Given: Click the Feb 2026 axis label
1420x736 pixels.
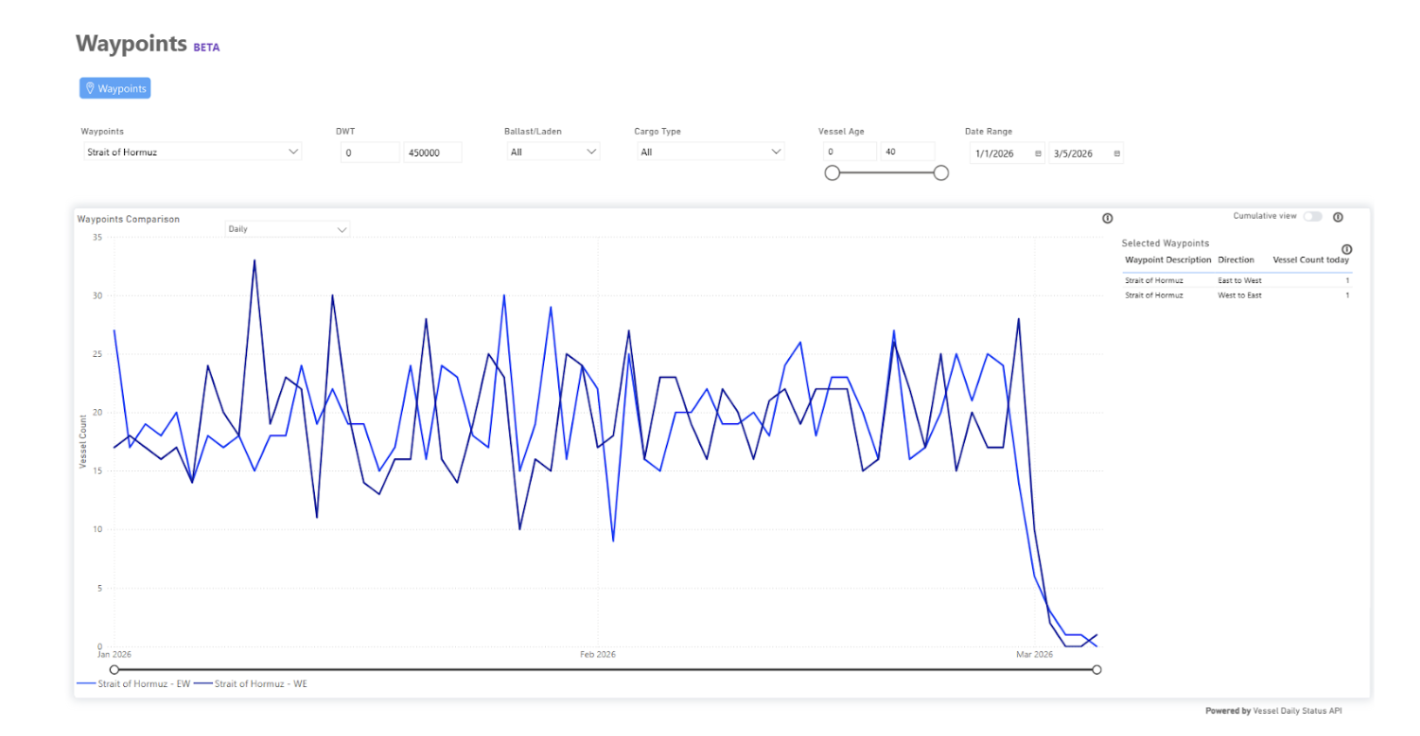Looking at the screenshot, I should [x=598, y=654].
